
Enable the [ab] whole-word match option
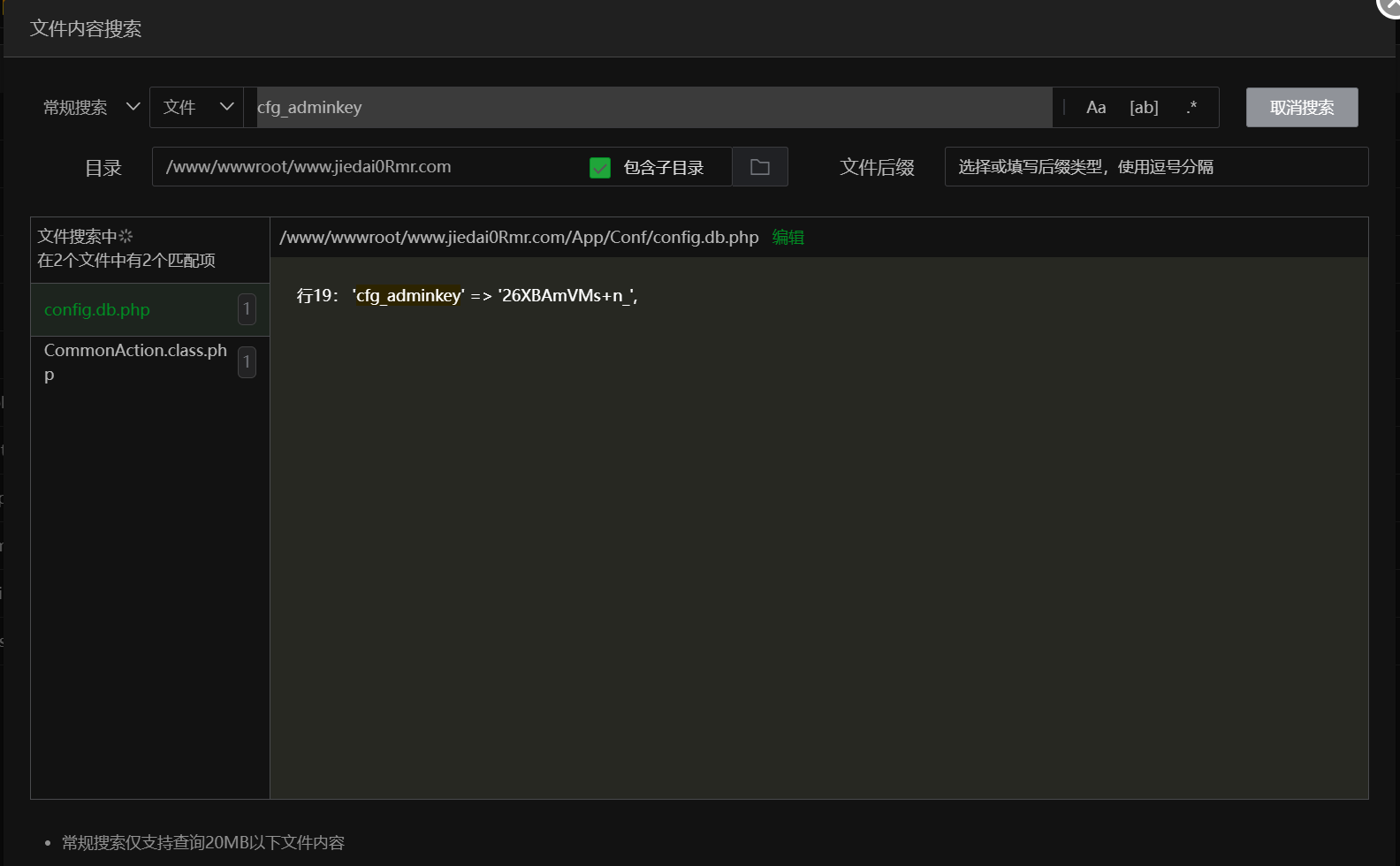1144,108
